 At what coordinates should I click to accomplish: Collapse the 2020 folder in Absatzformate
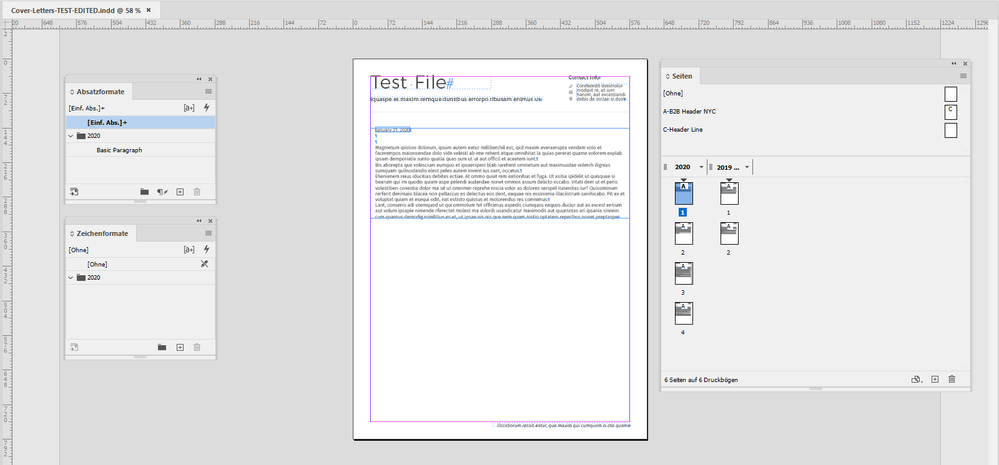pyautogui.click(x=71, y=136)
